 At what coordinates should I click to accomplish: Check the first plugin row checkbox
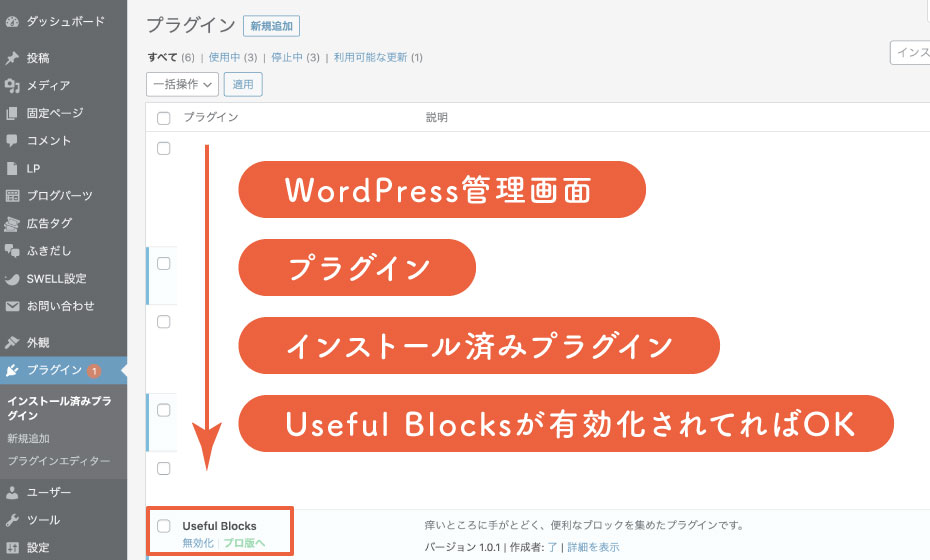[164, 148]
